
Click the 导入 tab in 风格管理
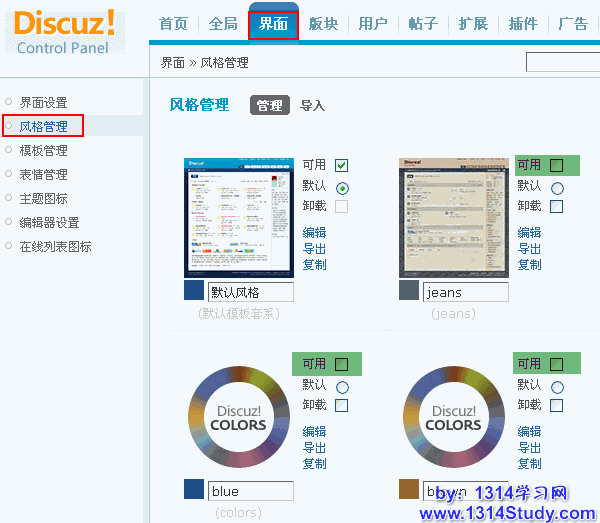pos(313,106)
